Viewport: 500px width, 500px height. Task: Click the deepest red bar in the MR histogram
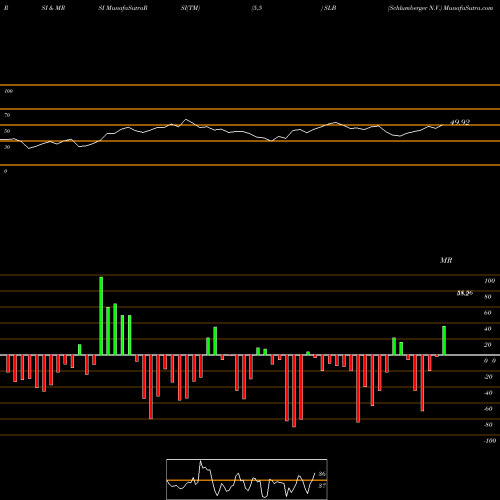[294, 391]
